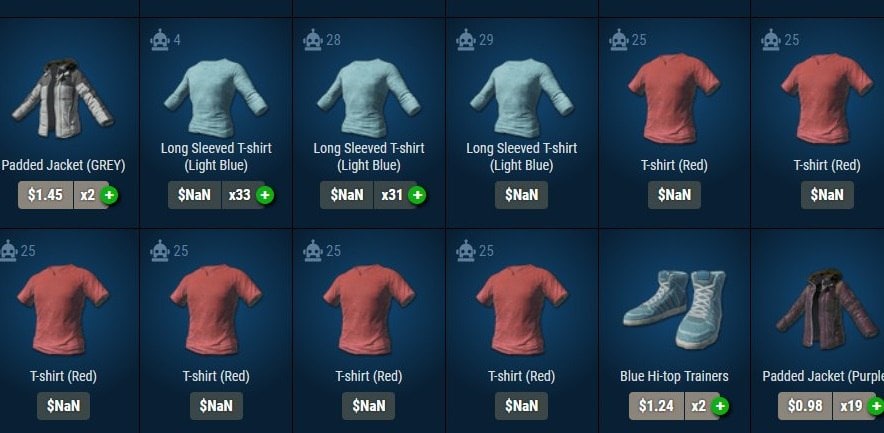The width and height of the screenshot is (884, 433).
Task: Click the Padded Jacket (GREY) title text
Action: (x=63, y=165)
